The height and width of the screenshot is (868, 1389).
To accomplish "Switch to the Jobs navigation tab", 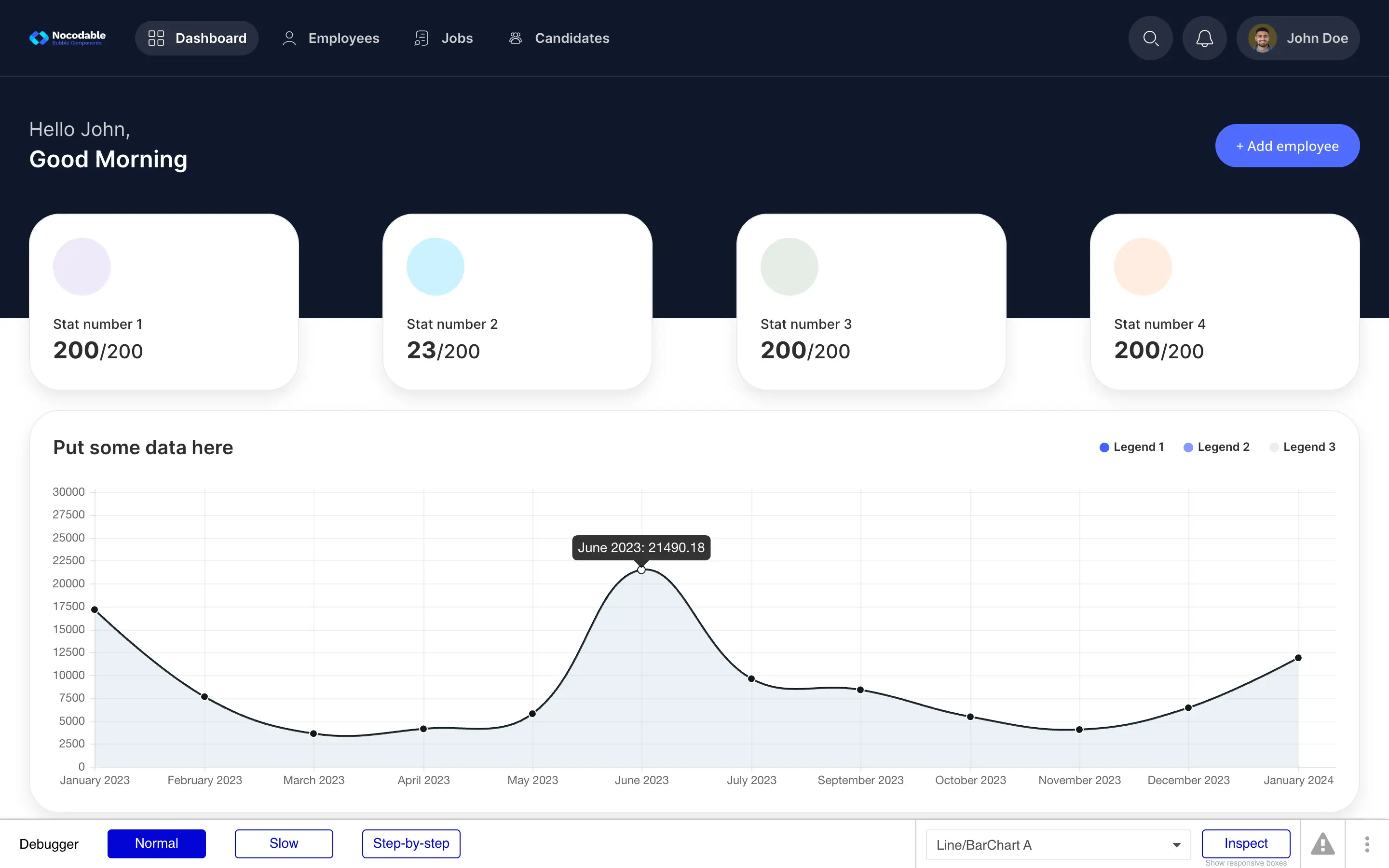I will [457, 38].
